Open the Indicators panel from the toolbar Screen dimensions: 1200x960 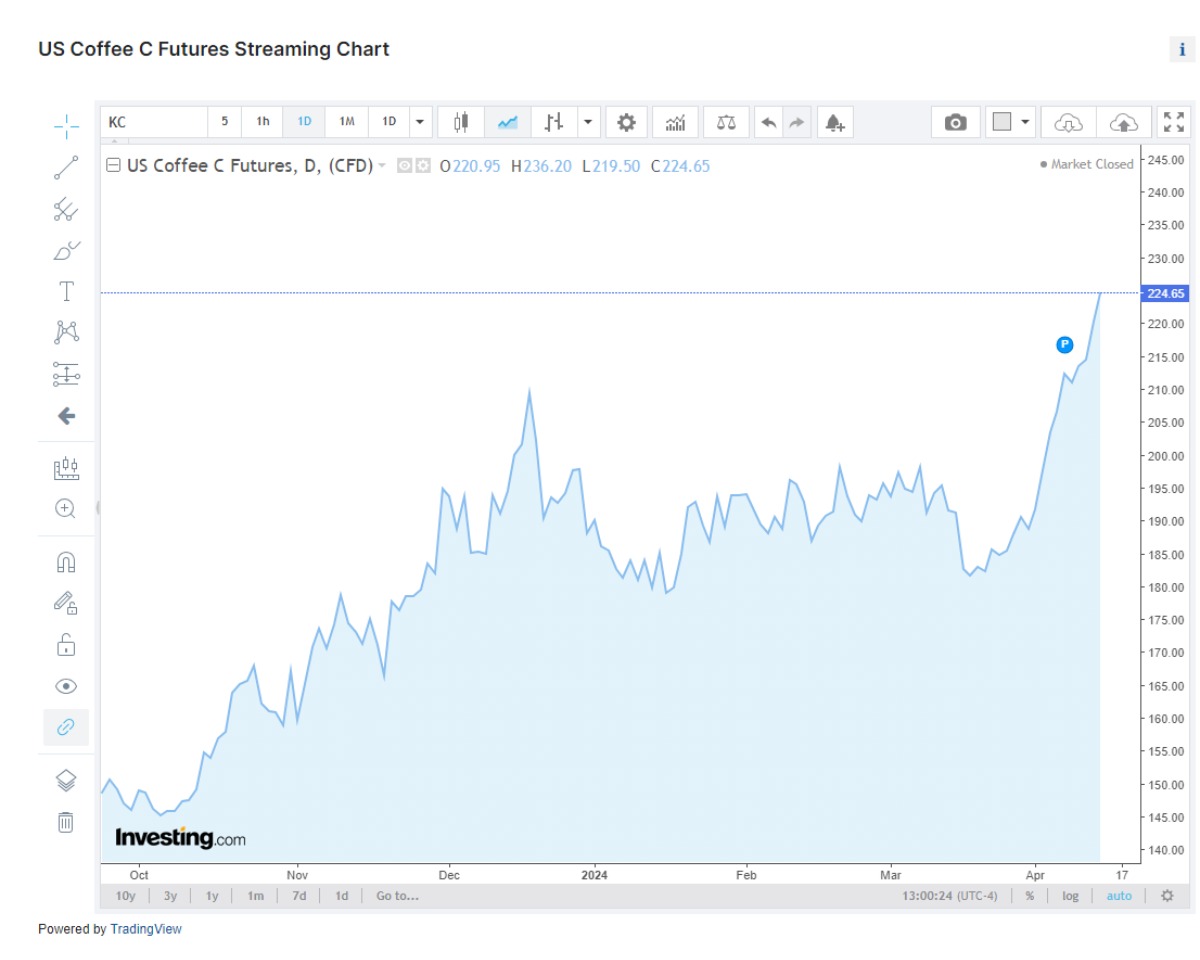676,122
